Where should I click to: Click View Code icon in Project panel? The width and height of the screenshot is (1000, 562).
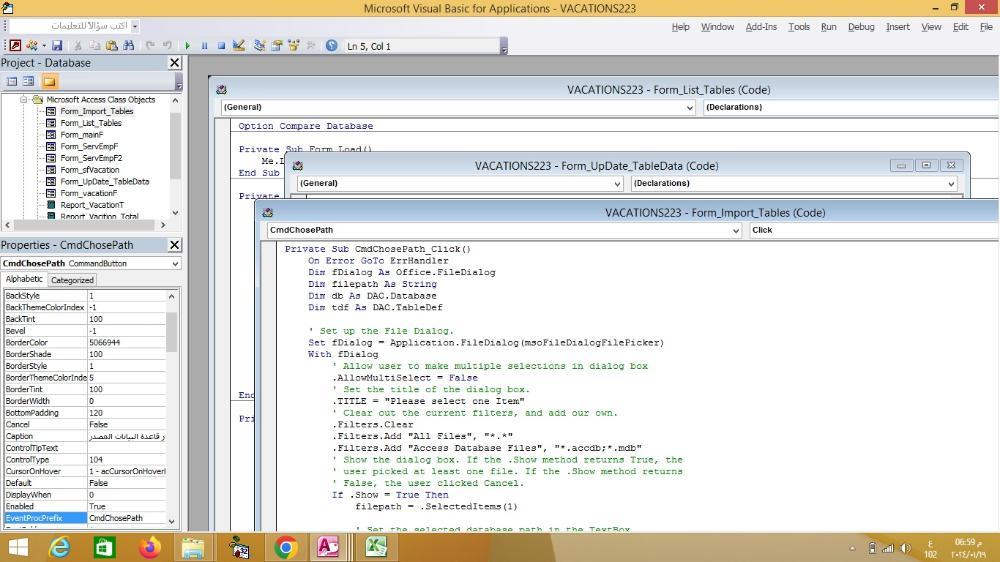[12, 81]
